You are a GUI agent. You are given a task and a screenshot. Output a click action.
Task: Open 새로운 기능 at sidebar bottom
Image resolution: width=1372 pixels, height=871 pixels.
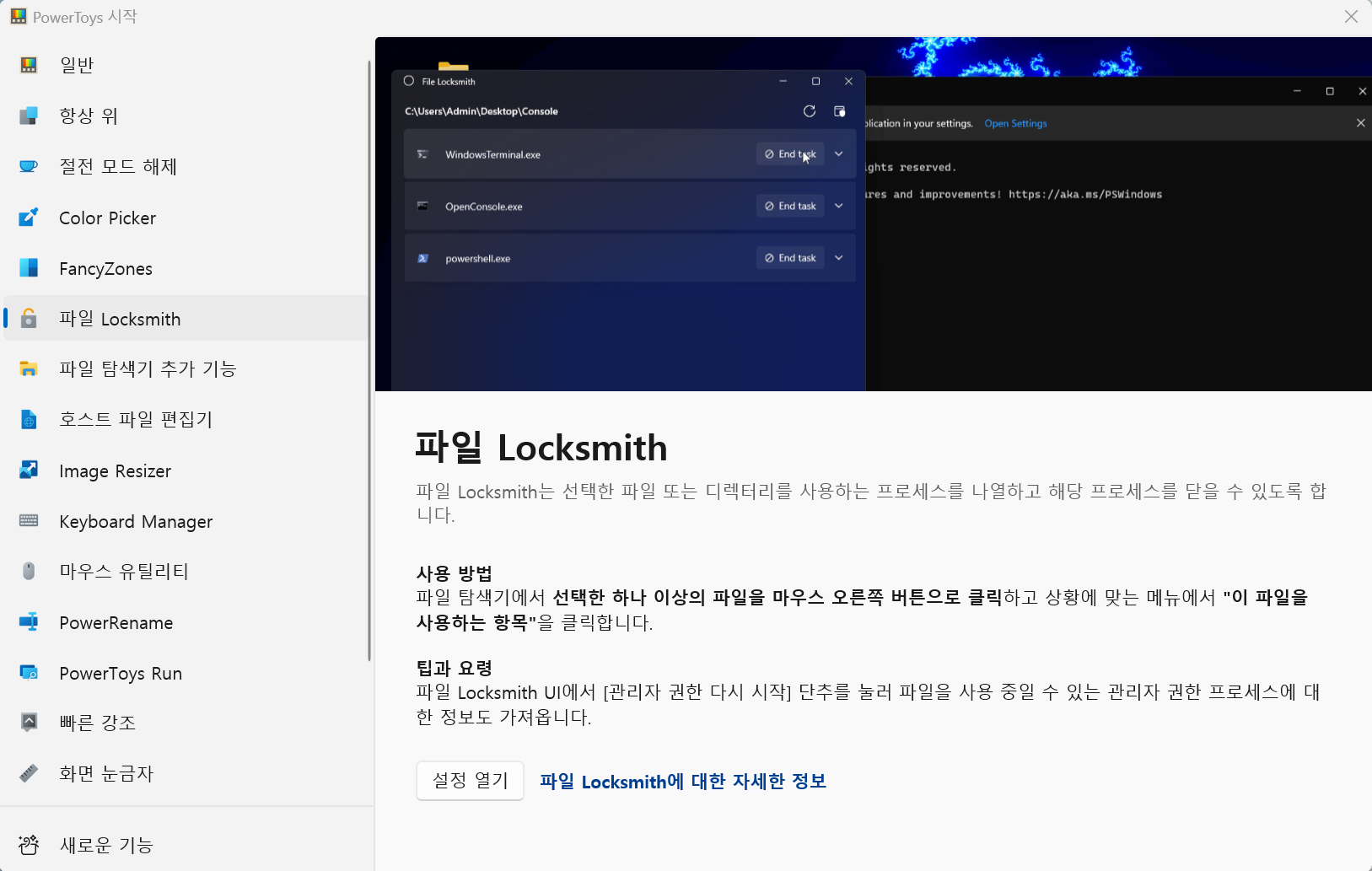pos(186,845)
